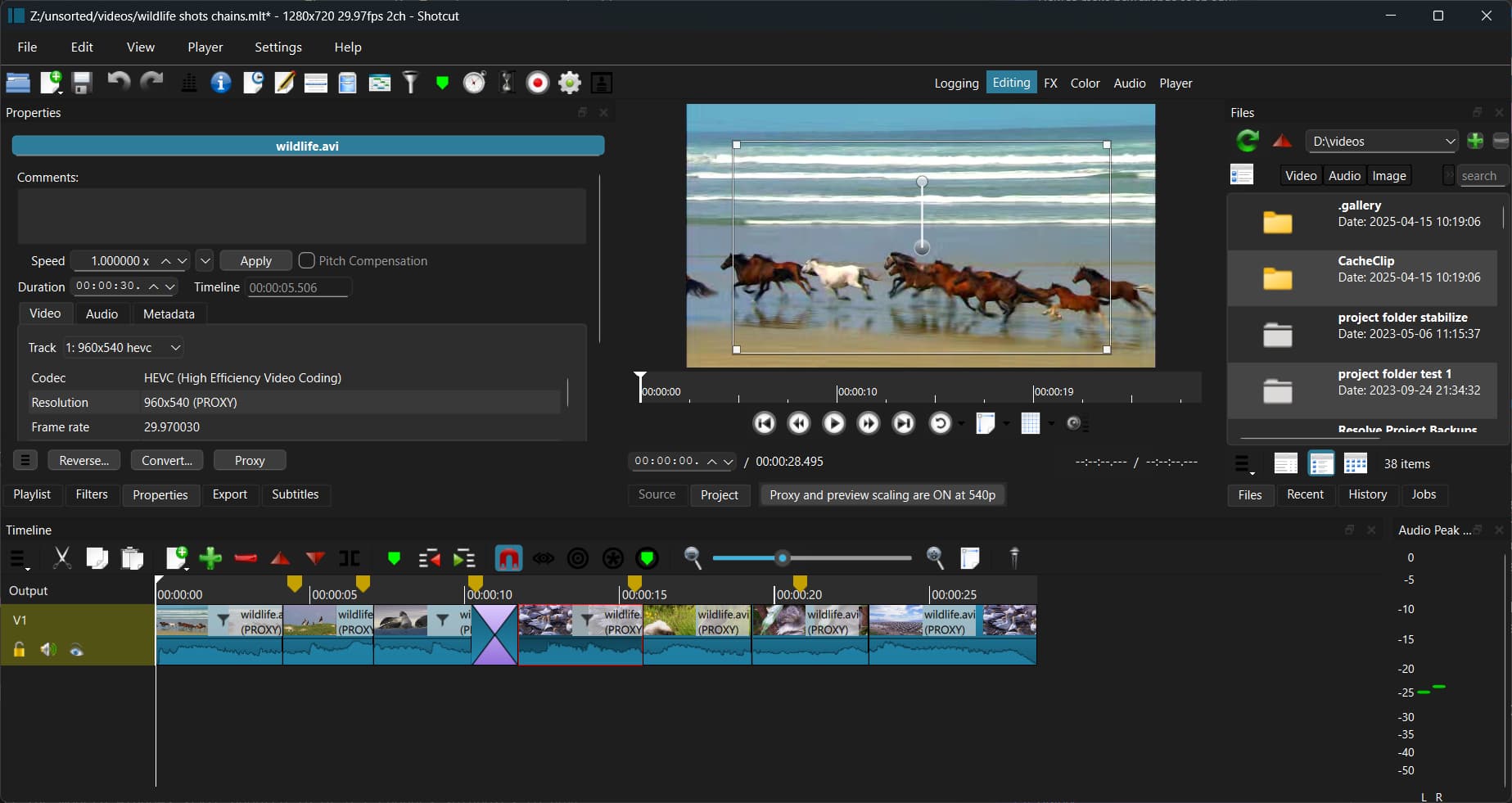Open the Open File toolbar icon
1512x803 pixels.
(18, 83)
